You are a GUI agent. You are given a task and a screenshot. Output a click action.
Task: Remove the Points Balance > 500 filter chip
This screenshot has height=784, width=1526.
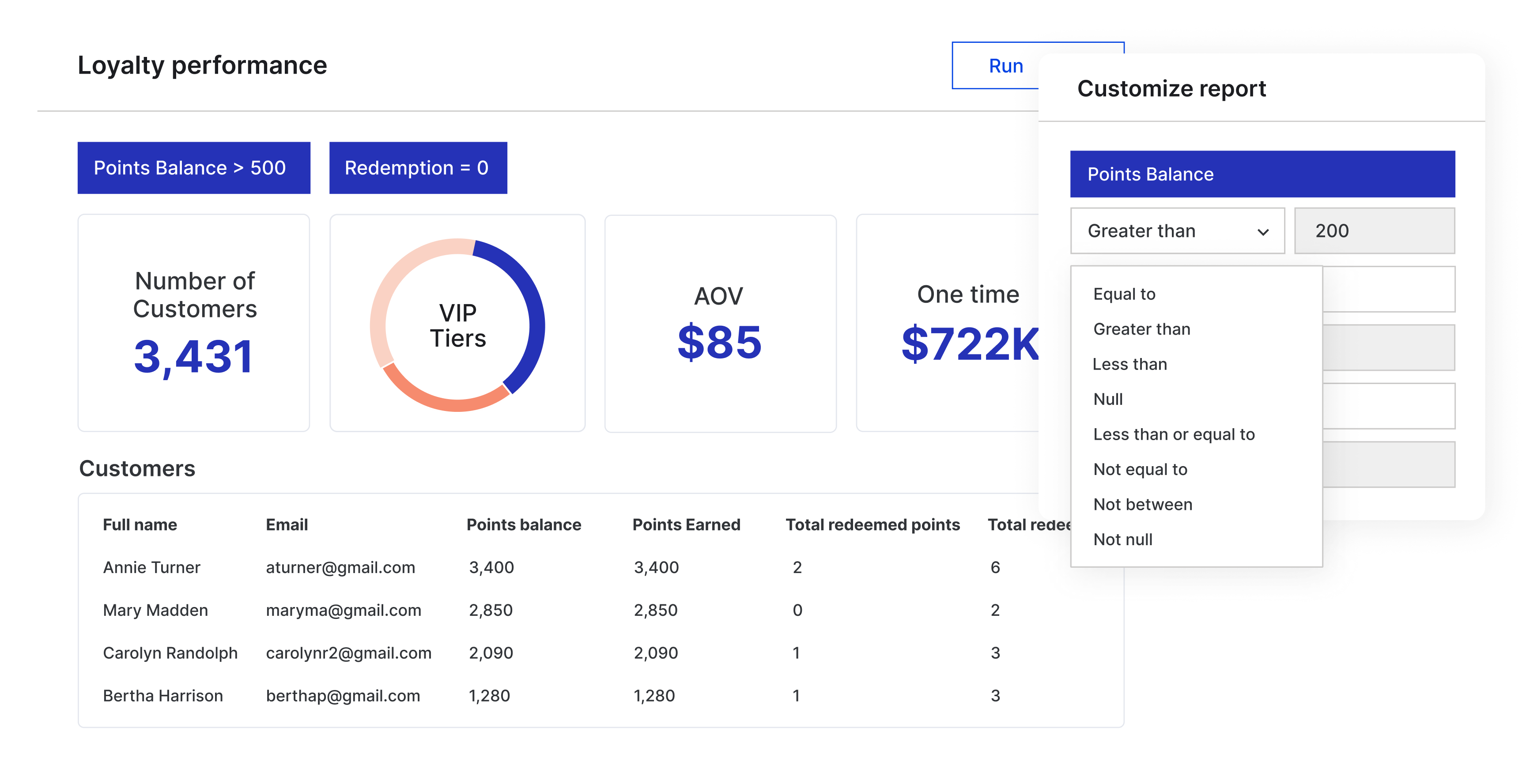pyautogui.click(x=194, y=168)
